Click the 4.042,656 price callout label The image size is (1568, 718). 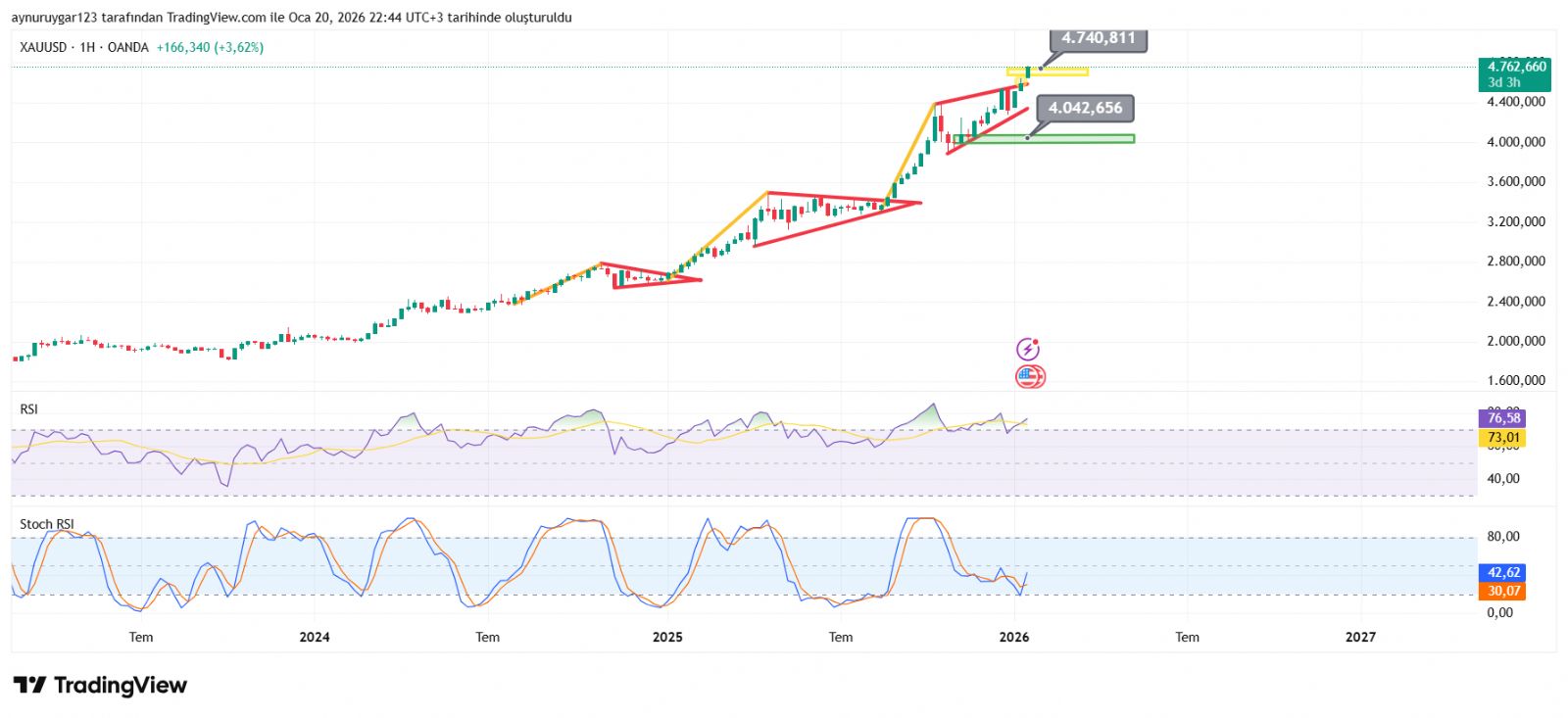pos(1085,108)
